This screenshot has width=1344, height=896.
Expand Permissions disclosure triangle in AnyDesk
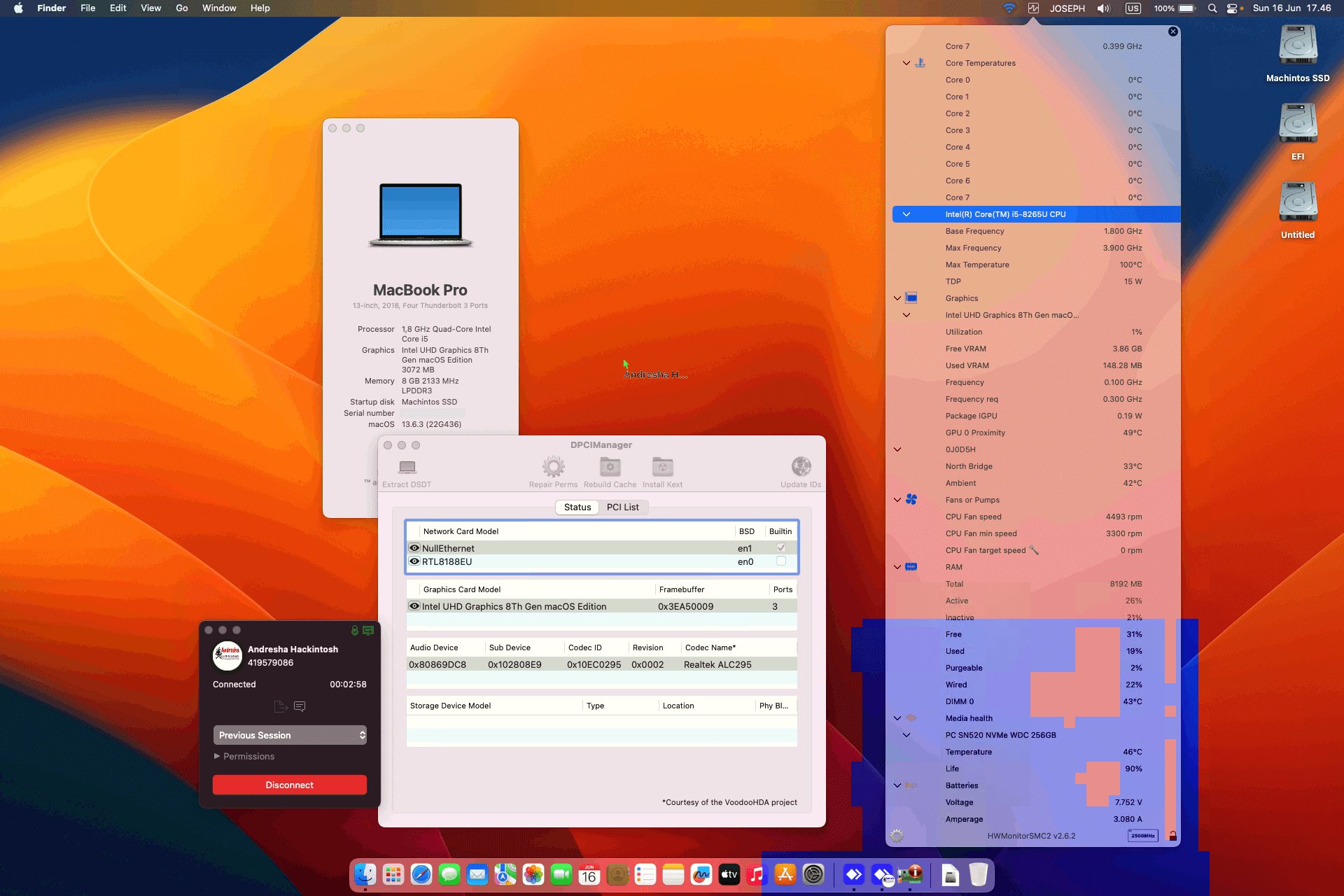tap(217, 756)
